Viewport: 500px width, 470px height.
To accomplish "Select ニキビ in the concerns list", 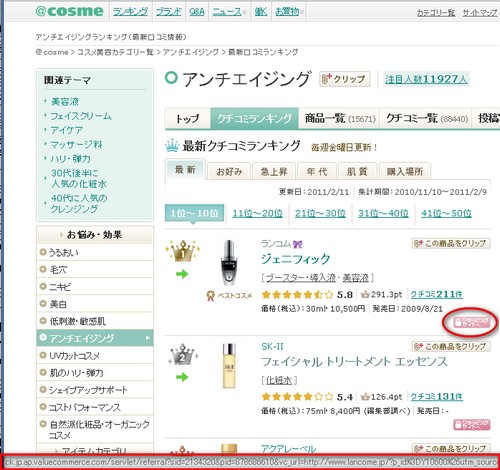I will [x=95, y=287].
